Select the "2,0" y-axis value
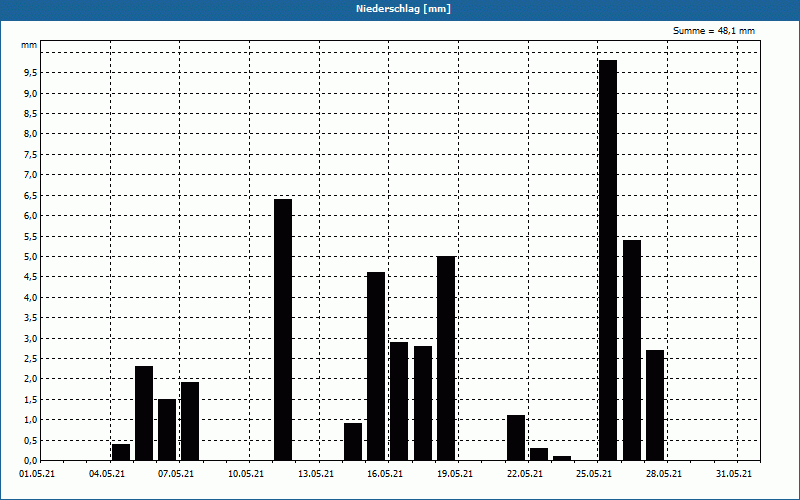 point(31,379)
